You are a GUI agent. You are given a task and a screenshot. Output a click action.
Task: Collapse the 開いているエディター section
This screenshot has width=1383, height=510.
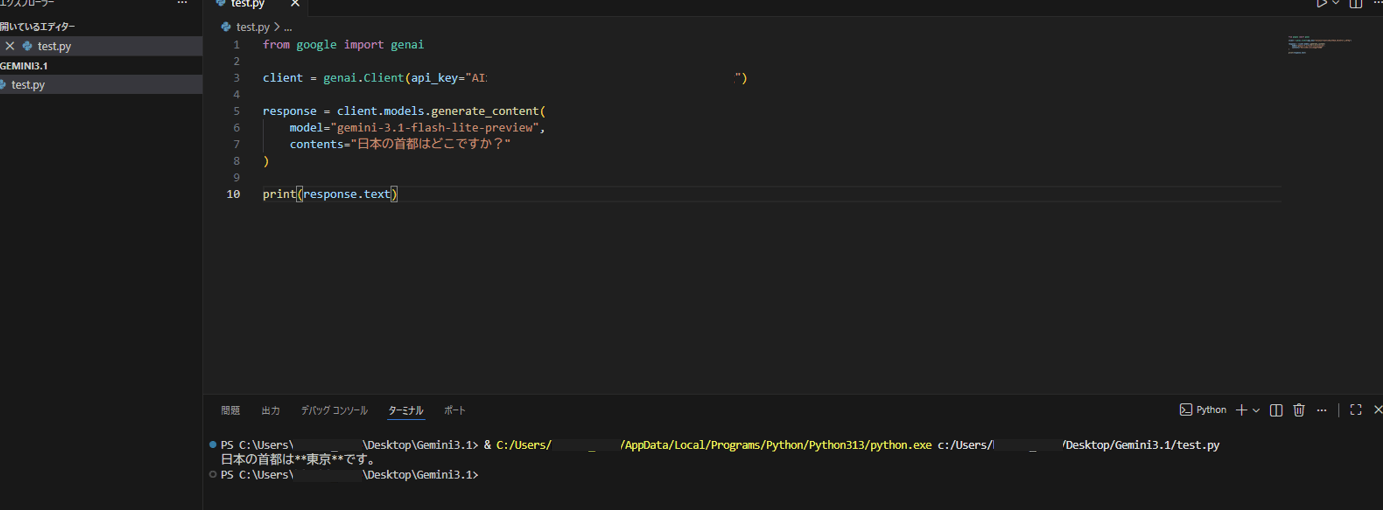38,27
